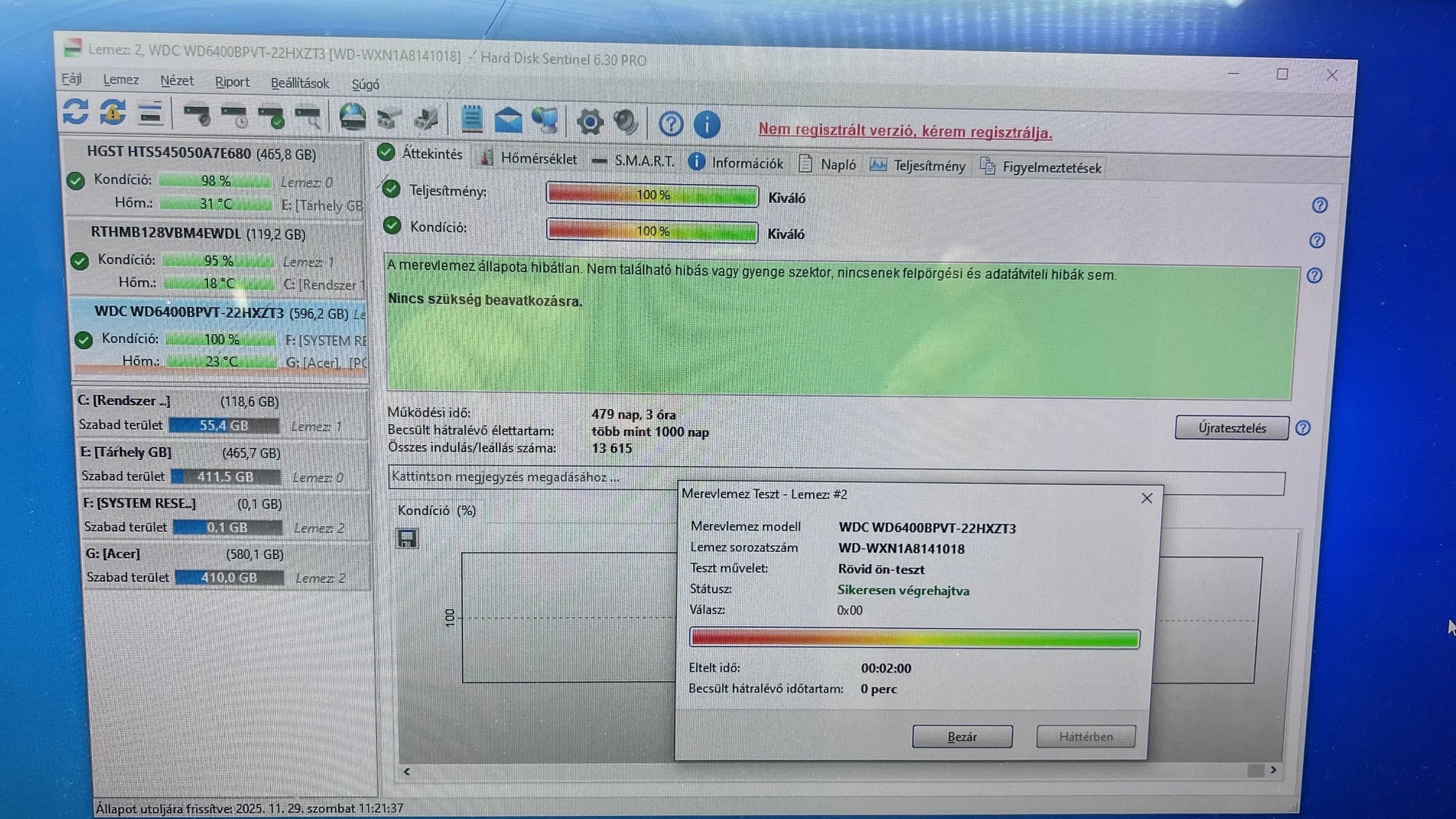
Task: Click the refresh with warning icon
Action: click(113, 113)
